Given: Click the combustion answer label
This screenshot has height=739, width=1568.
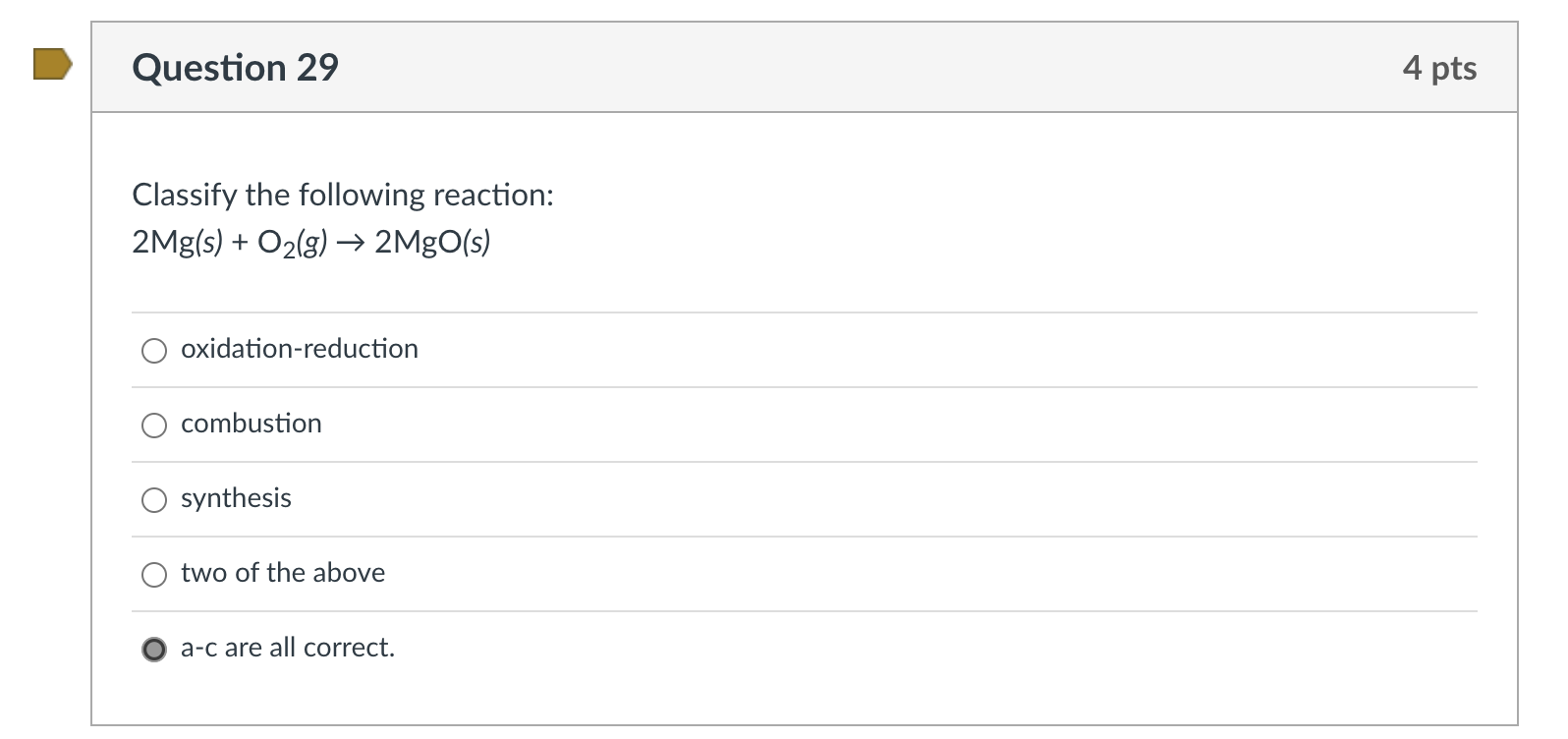Looking at the screenshot, I should 251,424.
